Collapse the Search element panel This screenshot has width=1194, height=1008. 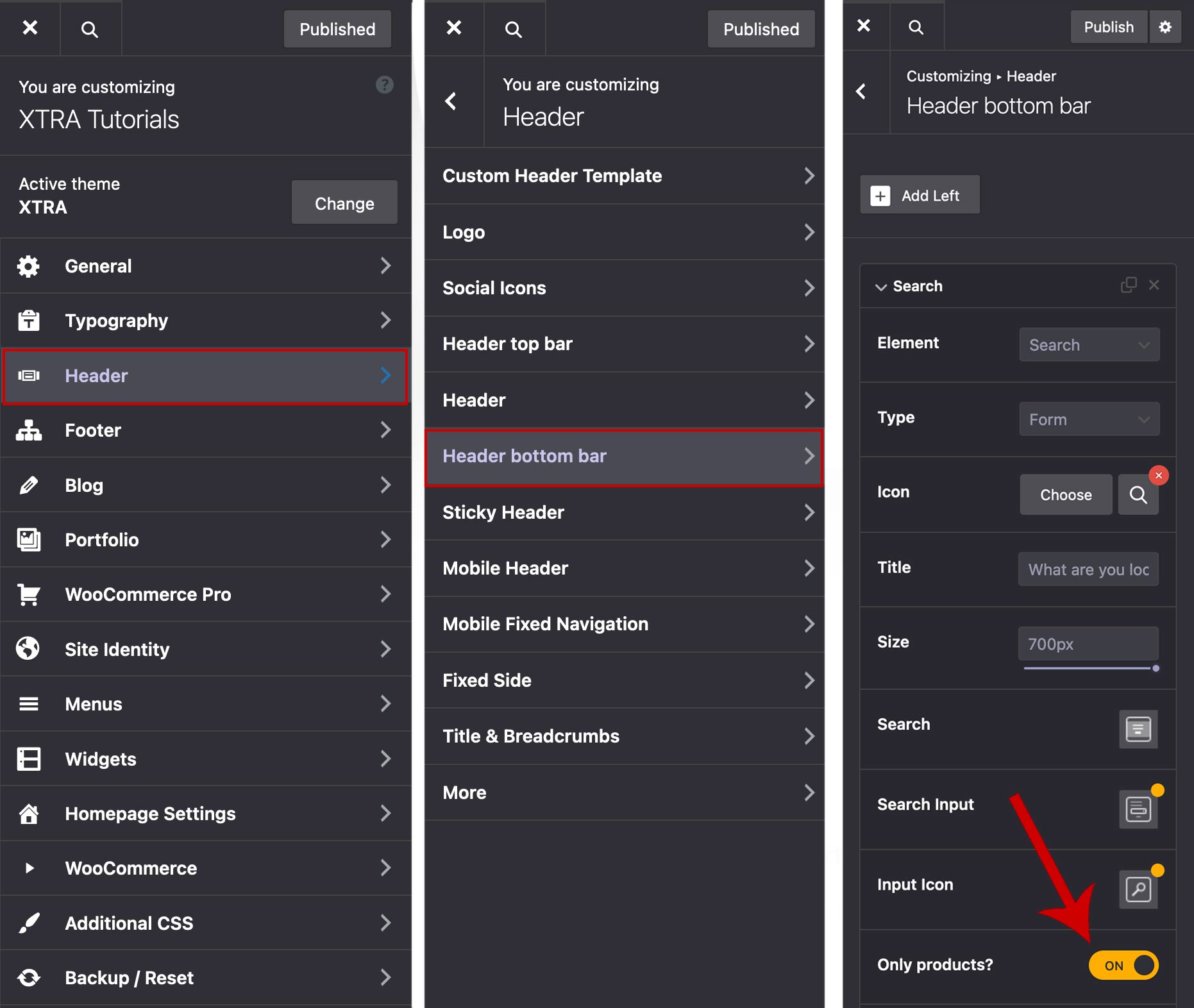tap(881, 287)
